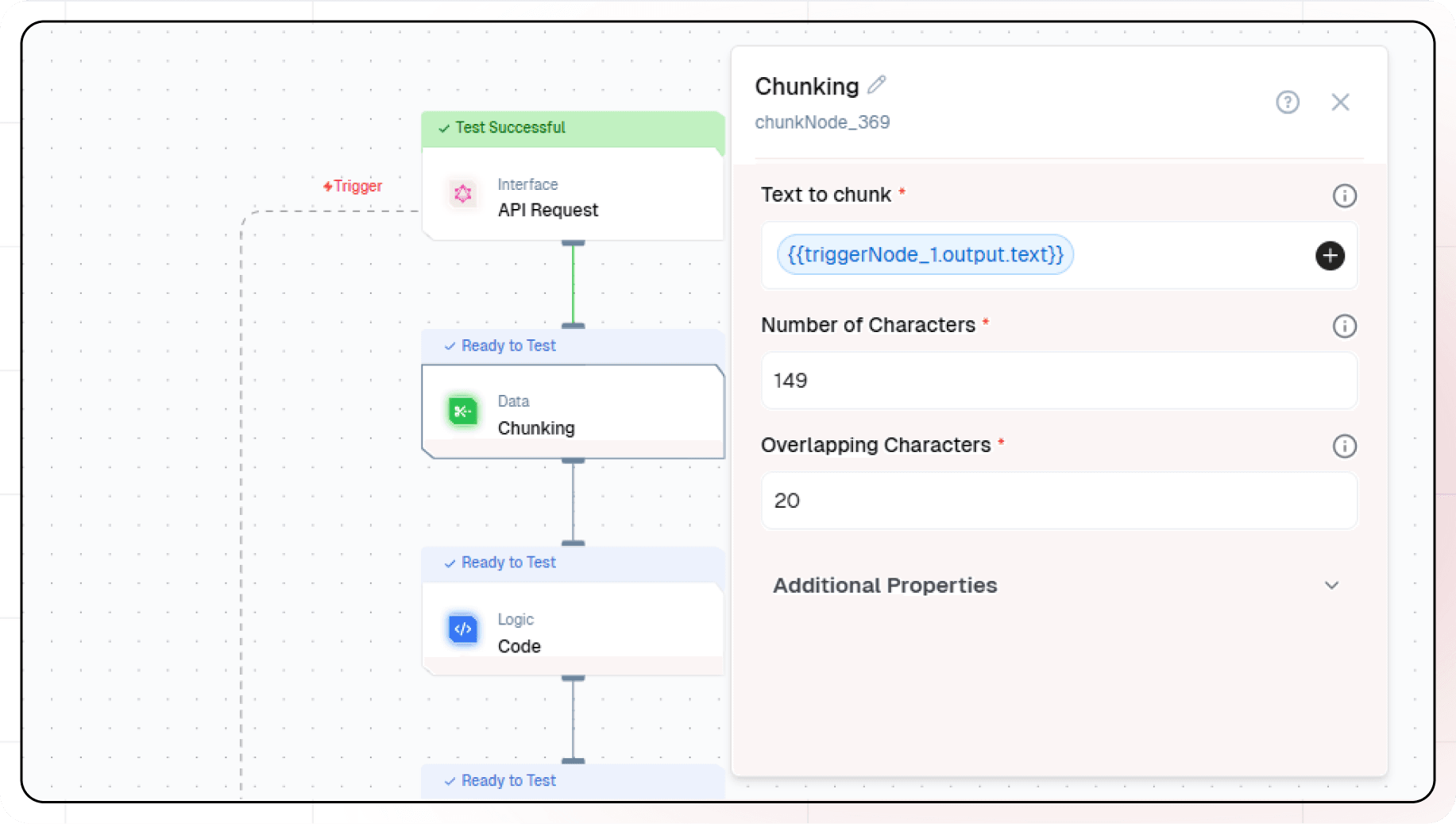Click the info icon beside Number of Characters
Viewport: 1456px width, 824px height.
(1344, 326)
